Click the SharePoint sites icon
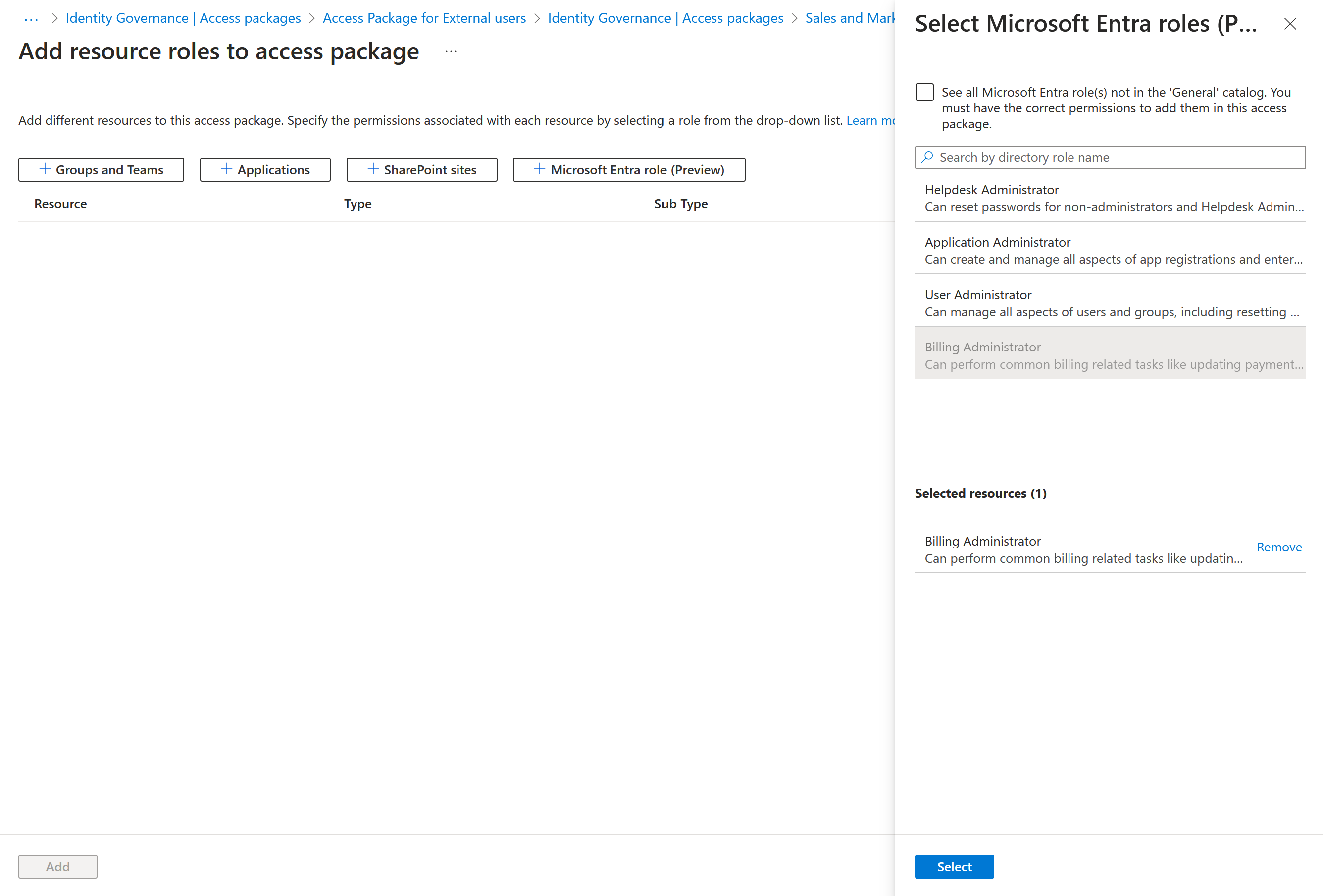Image resolution: width=1323 pixels, height=896 pixels. tap(421, 169)
